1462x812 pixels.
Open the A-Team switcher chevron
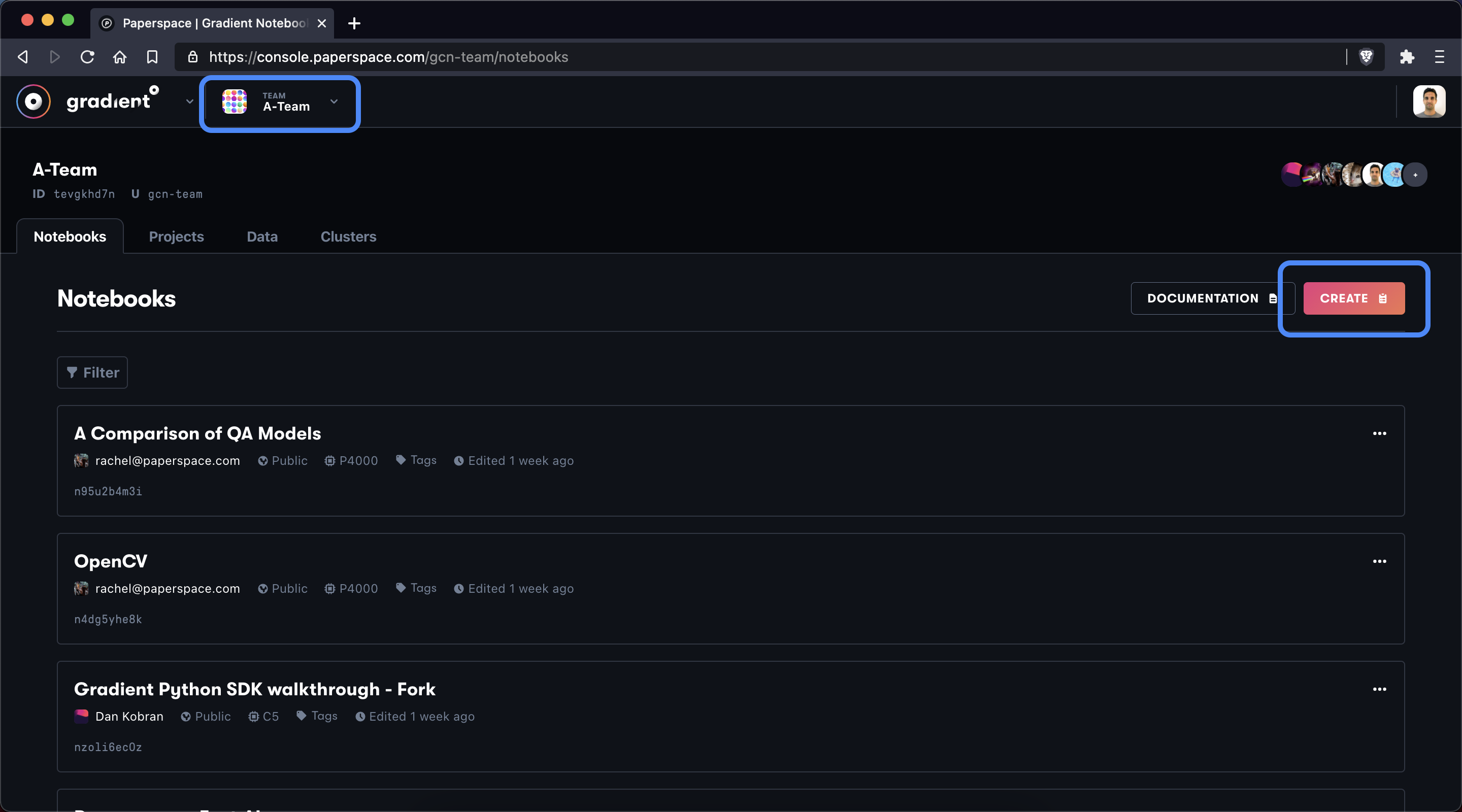coord(333,103)
